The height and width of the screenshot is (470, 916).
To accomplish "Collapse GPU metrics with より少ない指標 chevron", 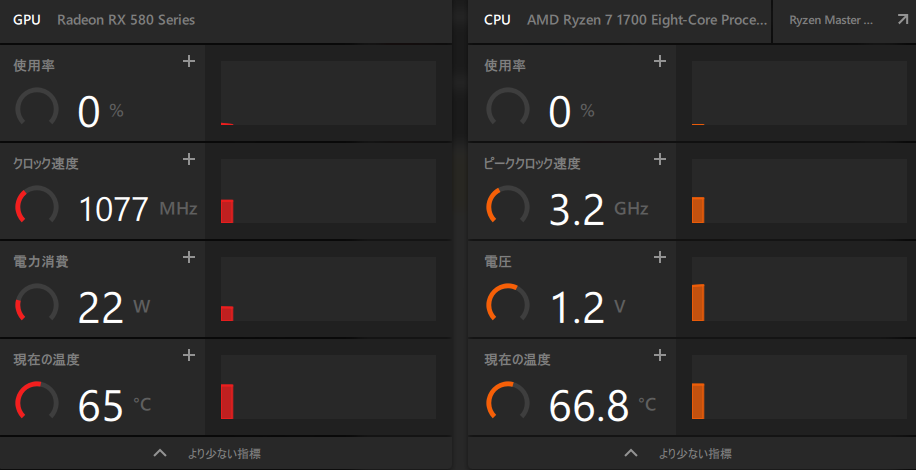I will coord(160,453).
